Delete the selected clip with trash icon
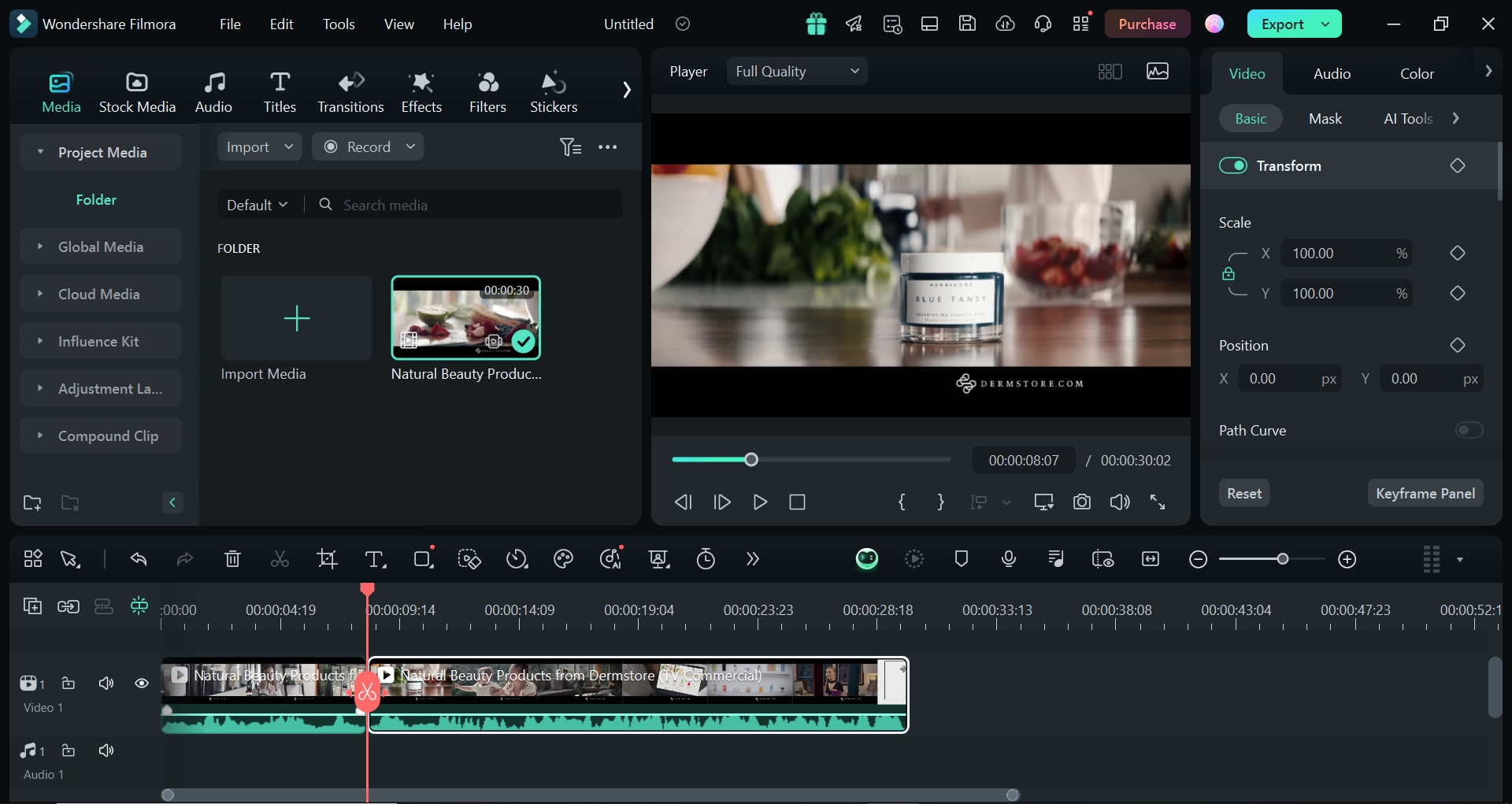Screen dimensions: 1512x804 (232, 559)
